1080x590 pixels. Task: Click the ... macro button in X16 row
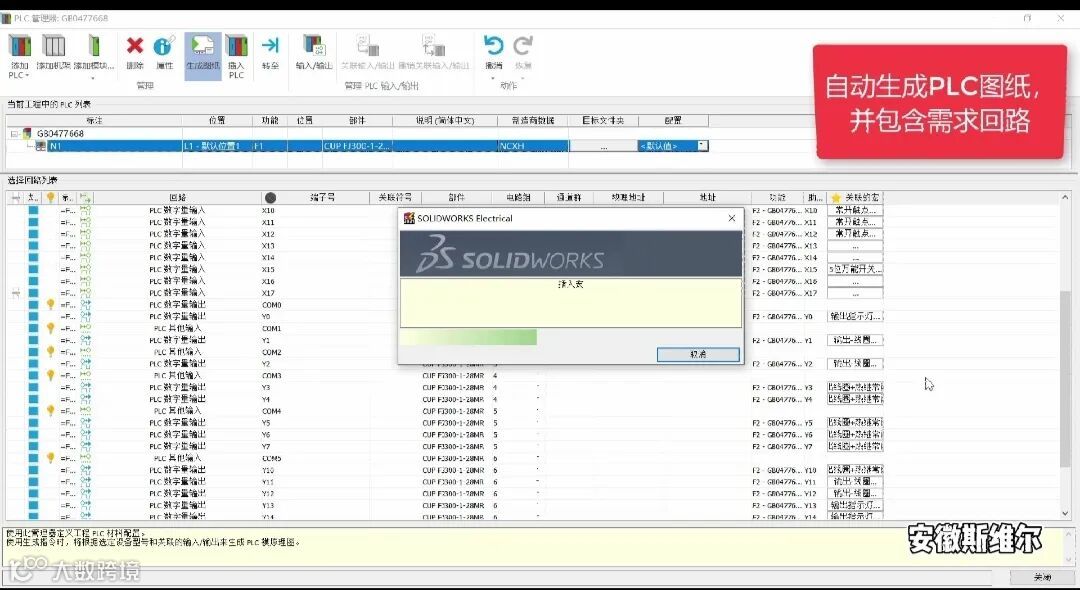point(855,281)
